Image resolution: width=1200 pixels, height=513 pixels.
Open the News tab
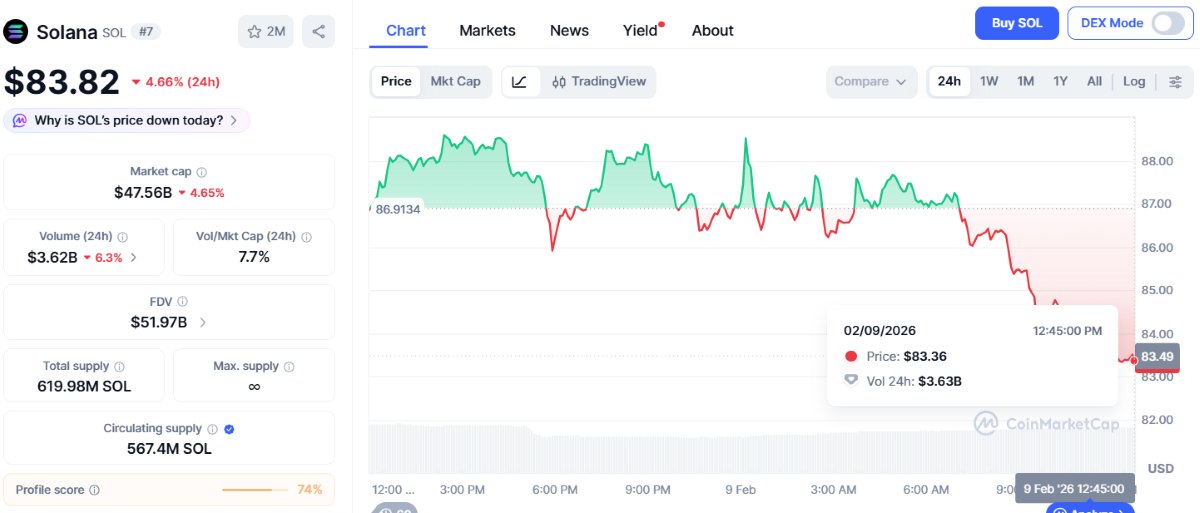tap(569, 30)
